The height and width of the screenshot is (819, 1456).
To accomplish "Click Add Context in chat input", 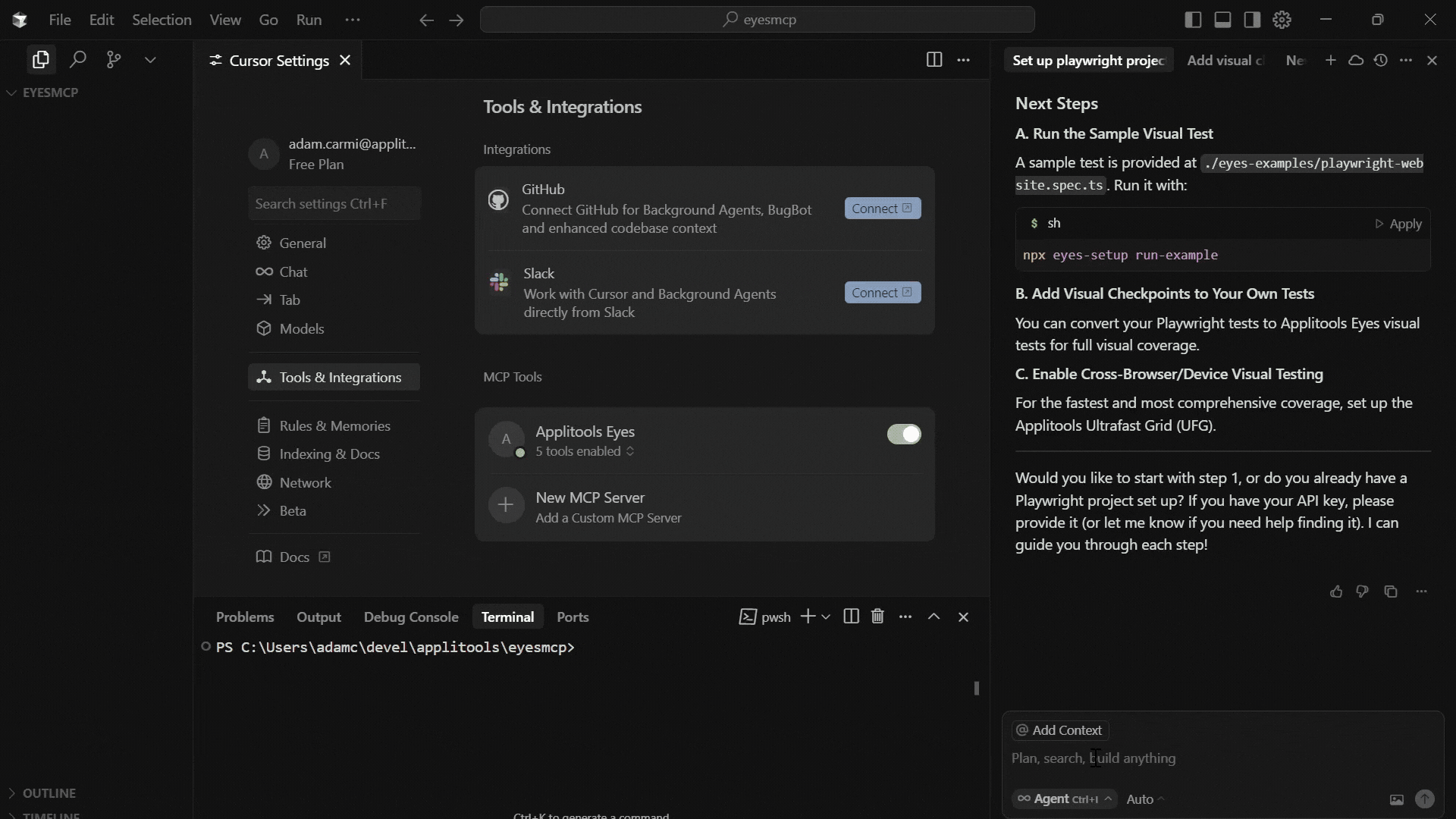I will 1060,730.
